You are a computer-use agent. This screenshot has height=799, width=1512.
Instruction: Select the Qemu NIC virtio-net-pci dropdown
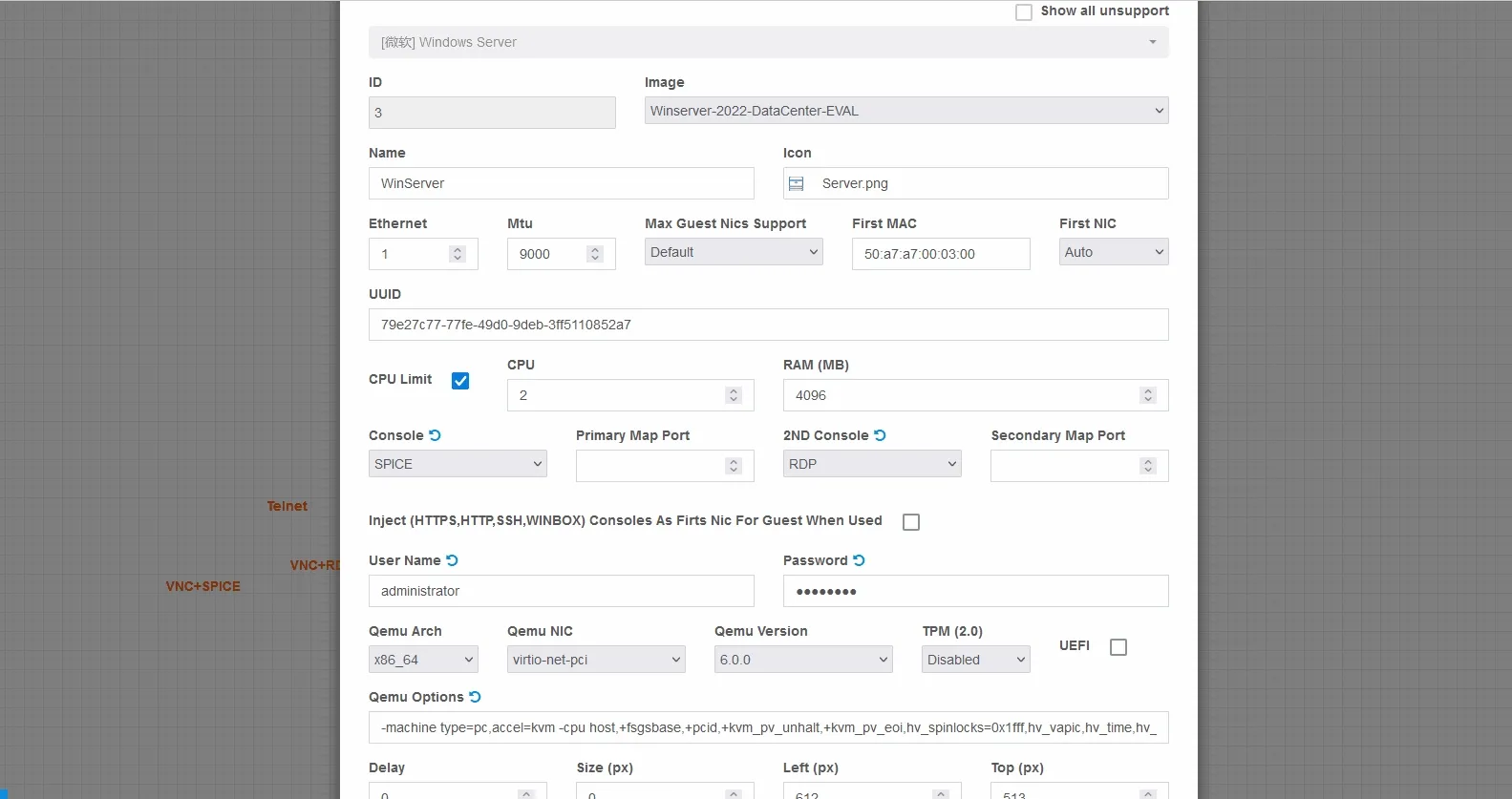point(595,660)
